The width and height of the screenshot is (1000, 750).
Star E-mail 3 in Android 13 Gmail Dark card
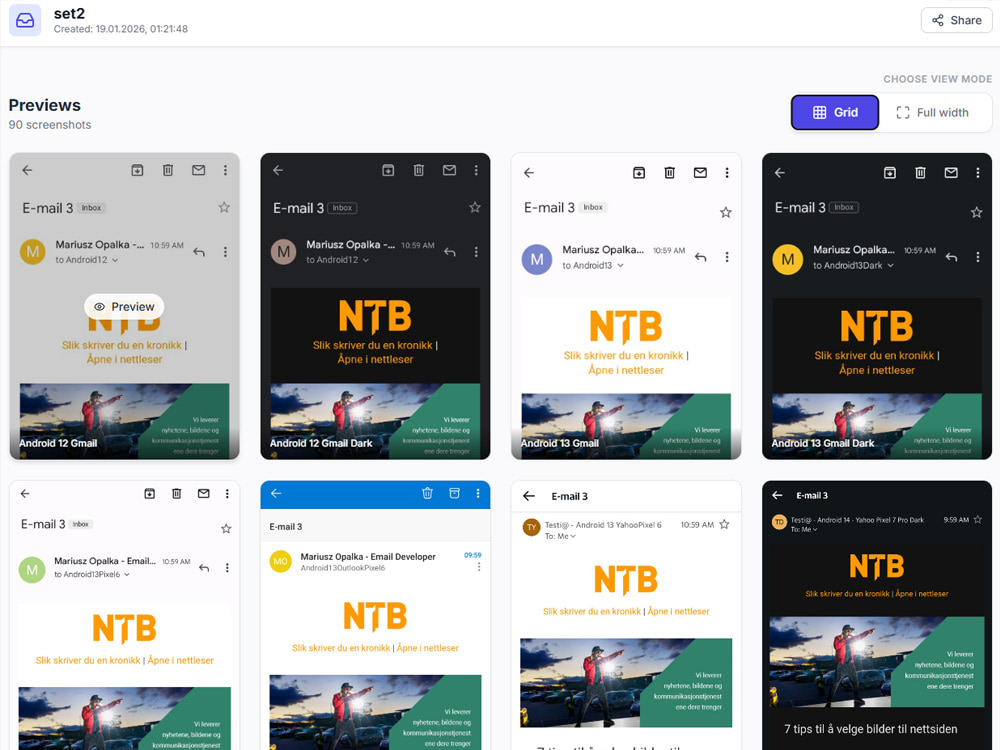pyautogui.click(x=976, y=212)
